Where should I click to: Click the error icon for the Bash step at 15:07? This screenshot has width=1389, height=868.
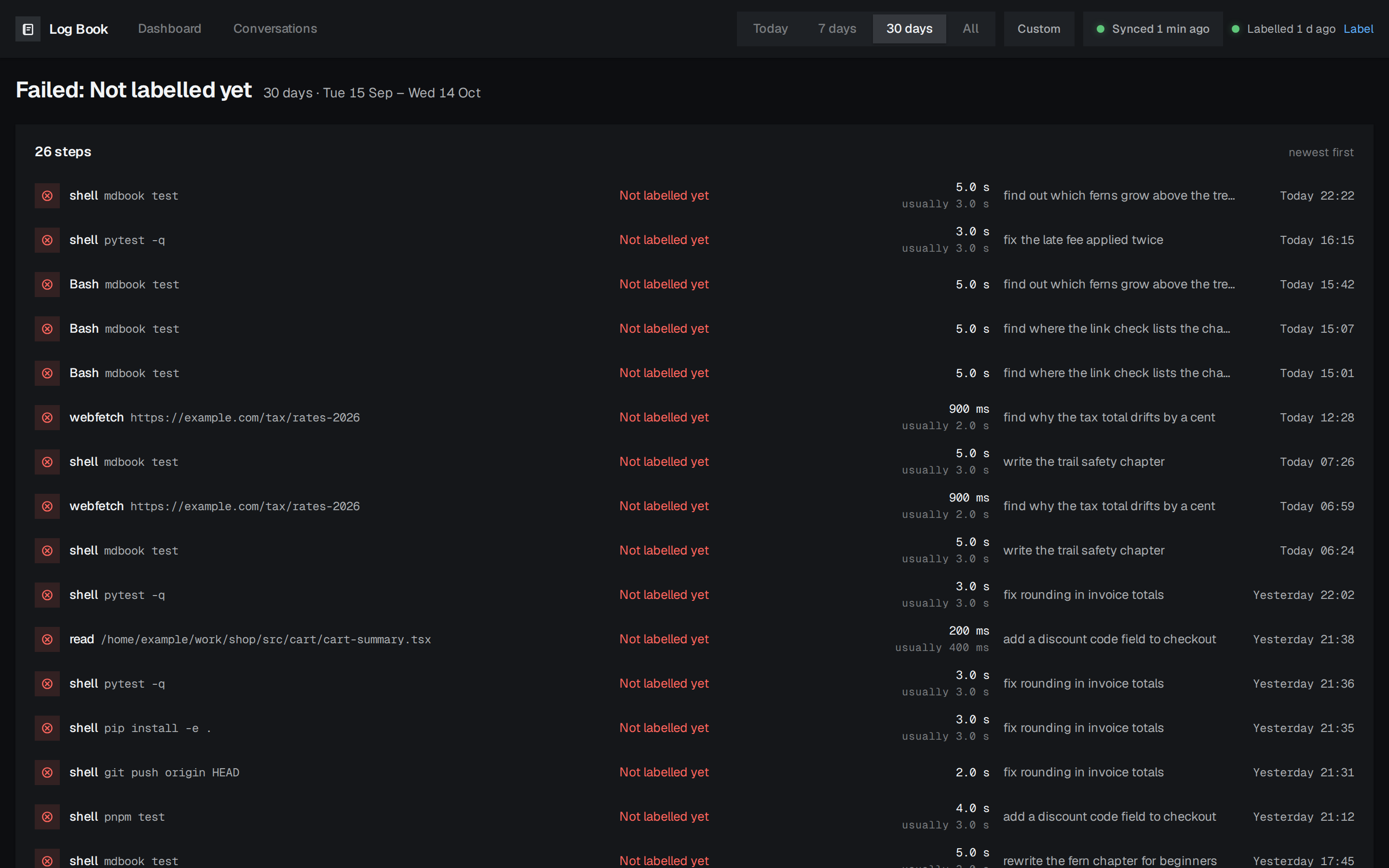coord(47,329)
